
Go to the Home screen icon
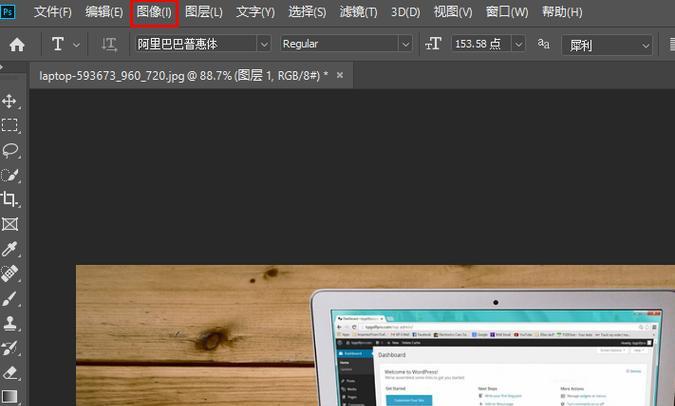[x=17, y=44]
